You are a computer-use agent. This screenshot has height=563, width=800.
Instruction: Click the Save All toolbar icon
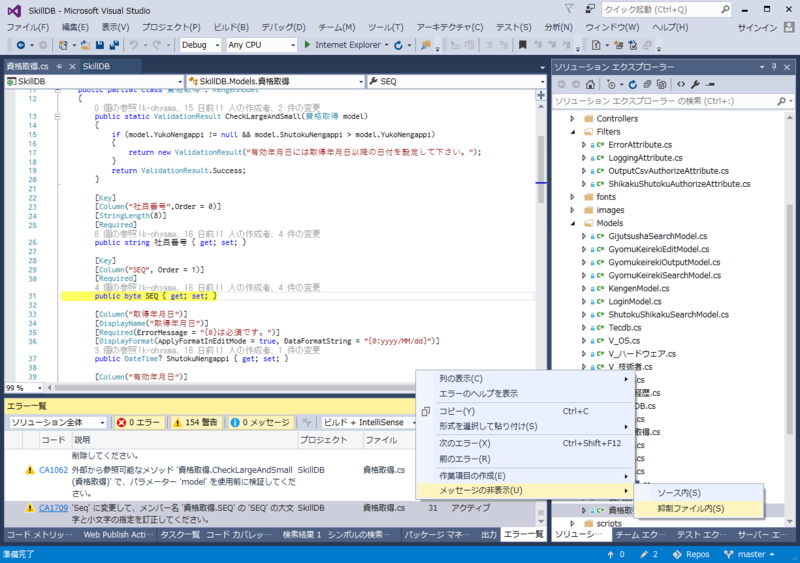[x=114, y=45]
